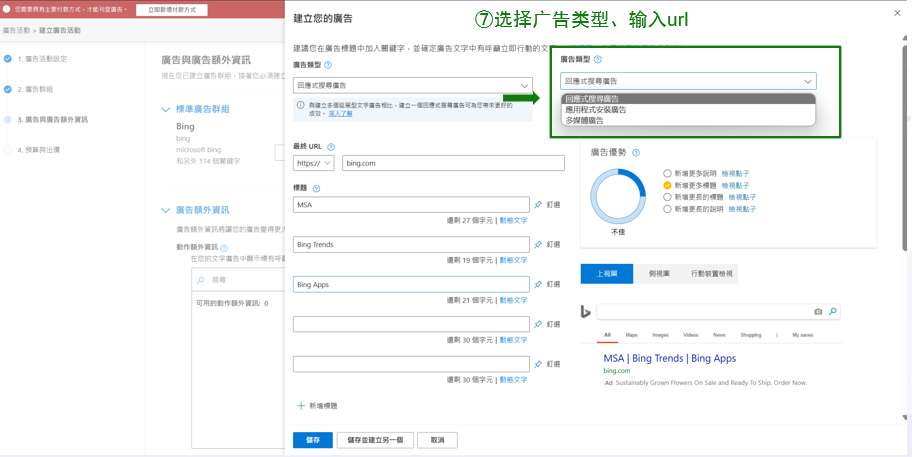Click search icon in 動作額外資訊 box
Image resolution: width=912 pixels, height=457 pixels.
(x=201, y=280)
